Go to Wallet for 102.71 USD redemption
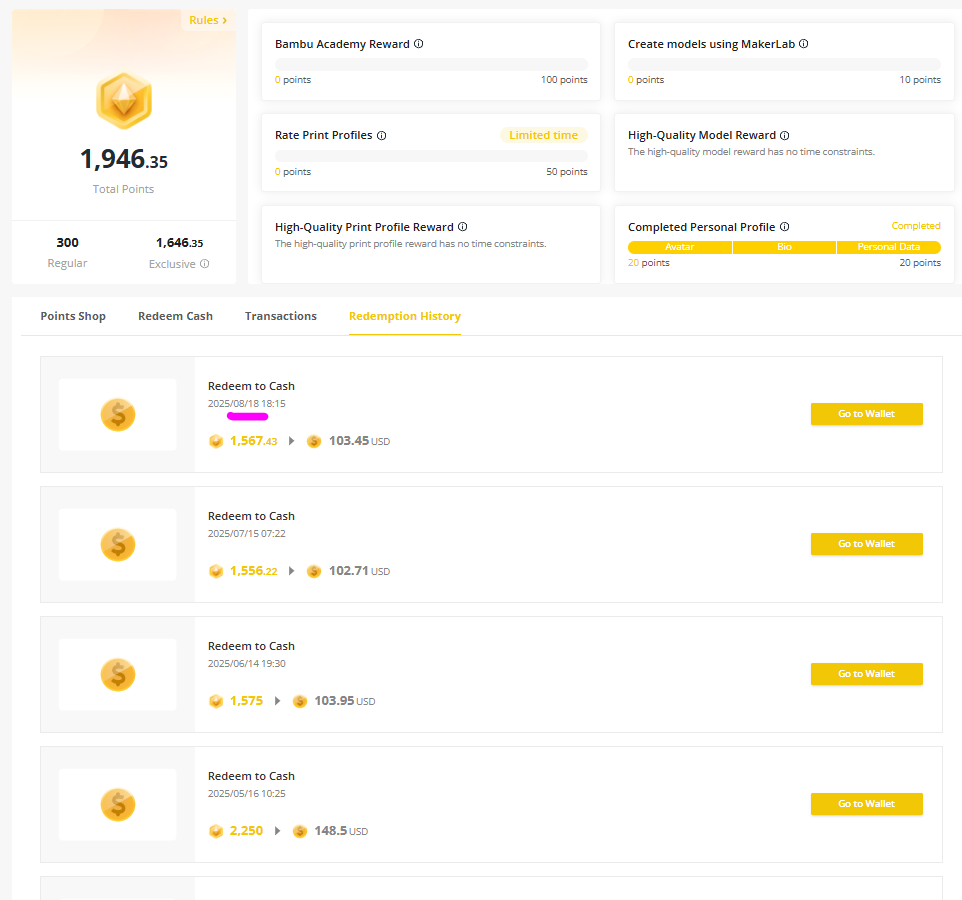This screenshot has width=962, height=900. tap(866, 544)
